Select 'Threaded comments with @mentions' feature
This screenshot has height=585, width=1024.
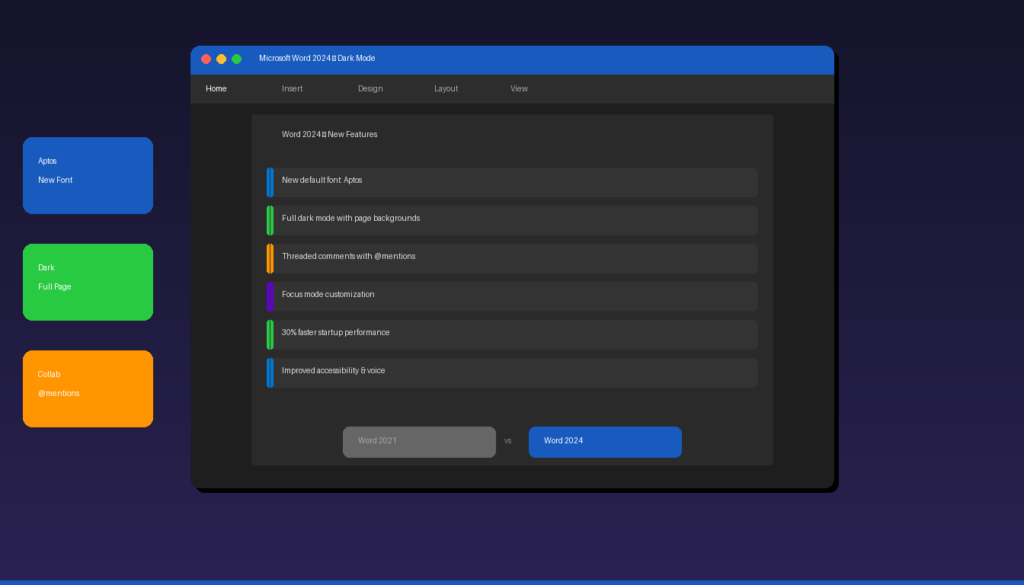(x=512, y=258)
